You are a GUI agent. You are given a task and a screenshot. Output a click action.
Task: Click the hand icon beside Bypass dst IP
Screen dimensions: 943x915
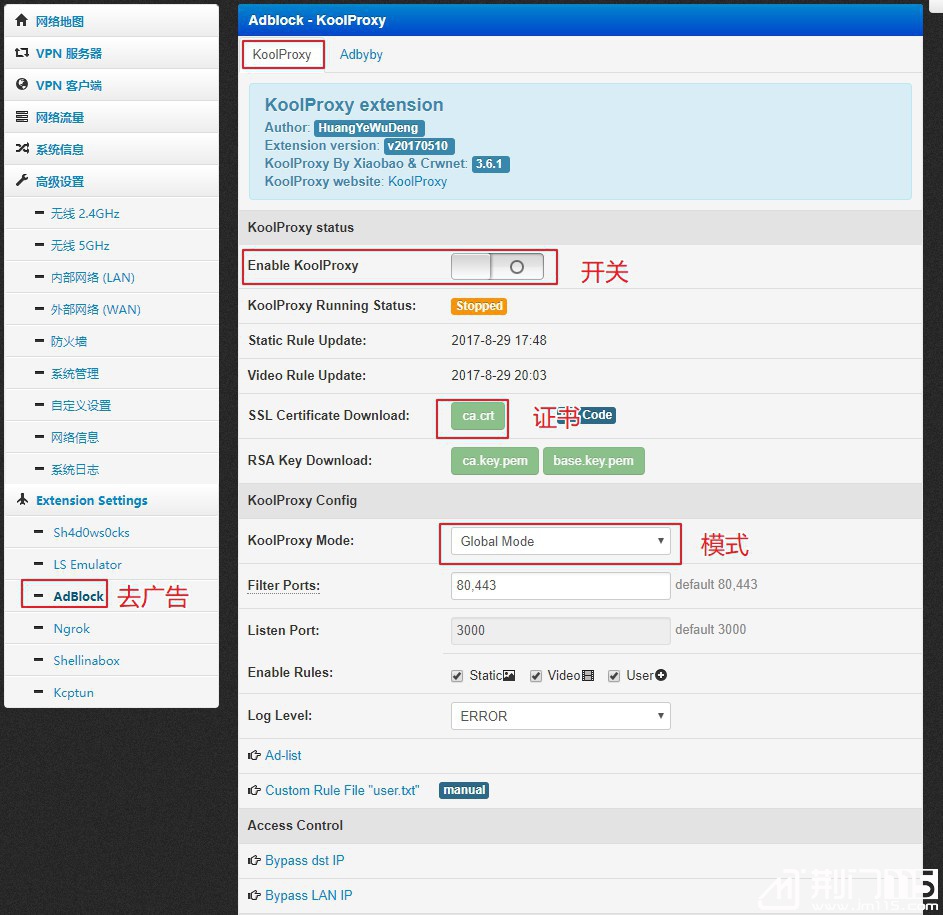coord(254,860)
